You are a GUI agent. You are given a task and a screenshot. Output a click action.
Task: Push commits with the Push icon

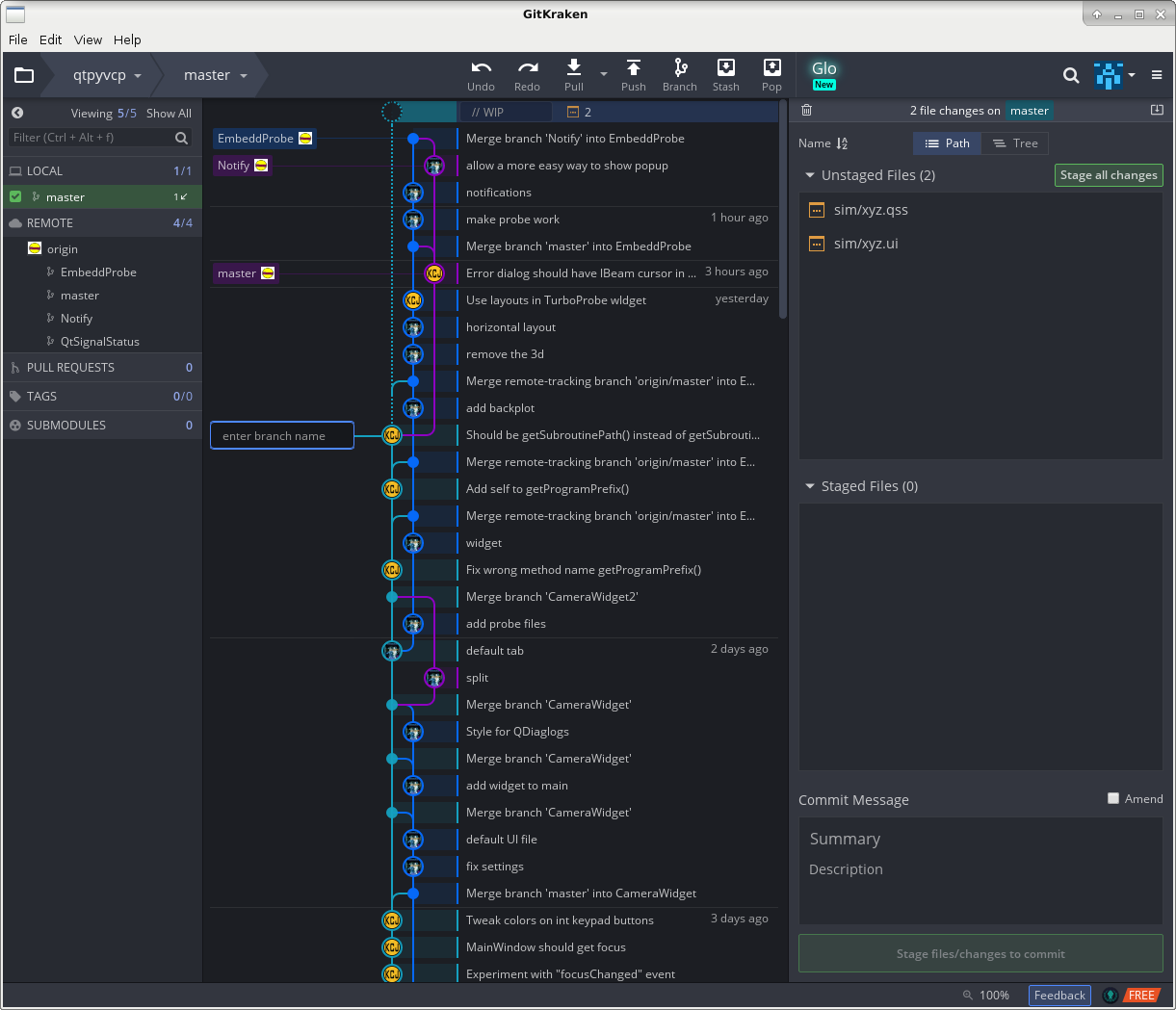point(634,66)
